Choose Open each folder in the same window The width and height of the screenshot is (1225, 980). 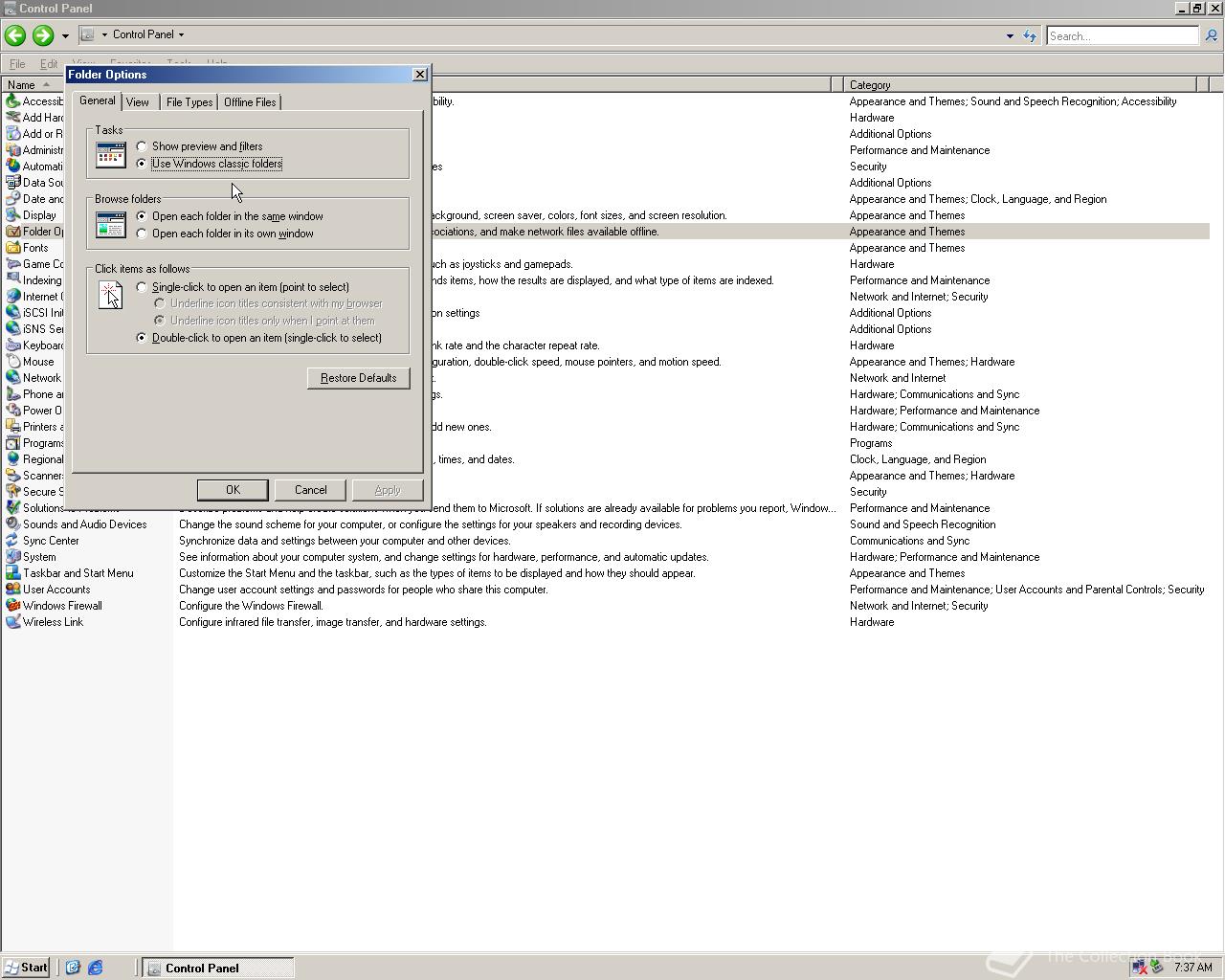point(230,216)
